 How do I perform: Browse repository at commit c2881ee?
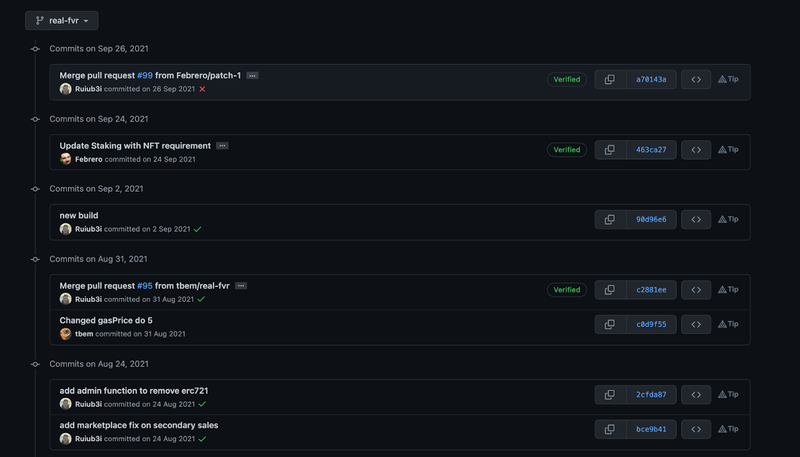[696, 289]
